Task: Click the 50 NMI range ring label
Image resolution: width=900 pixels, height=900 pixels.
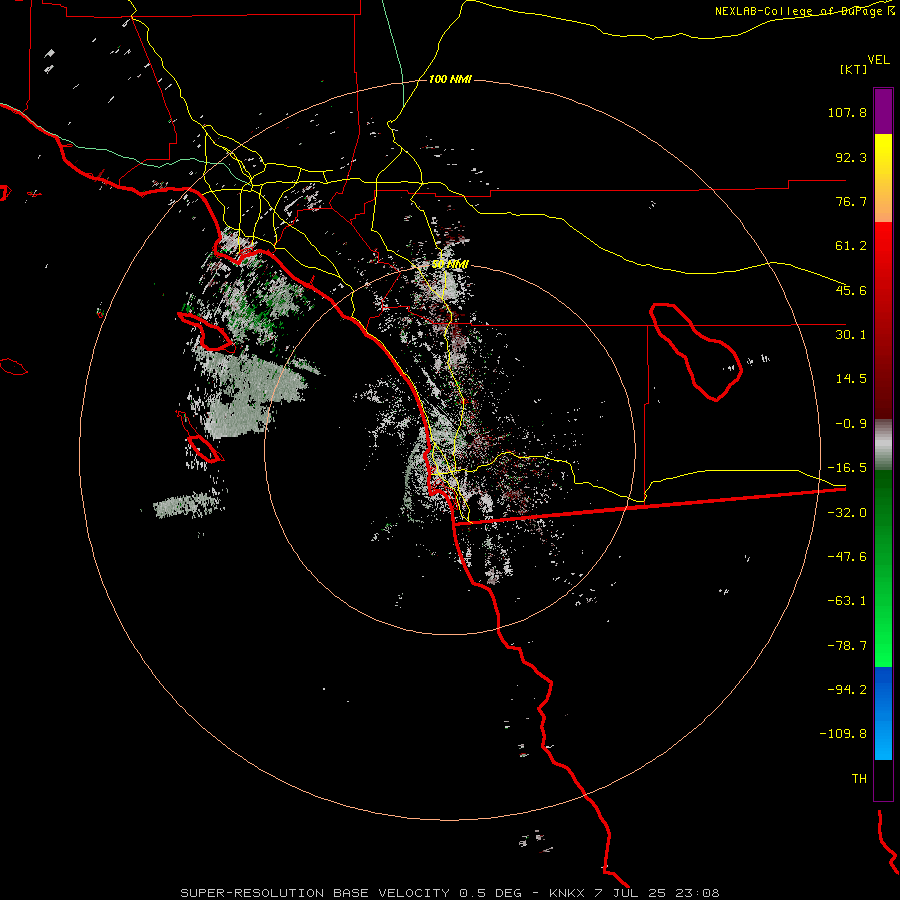Action: [x=450, y=265]
